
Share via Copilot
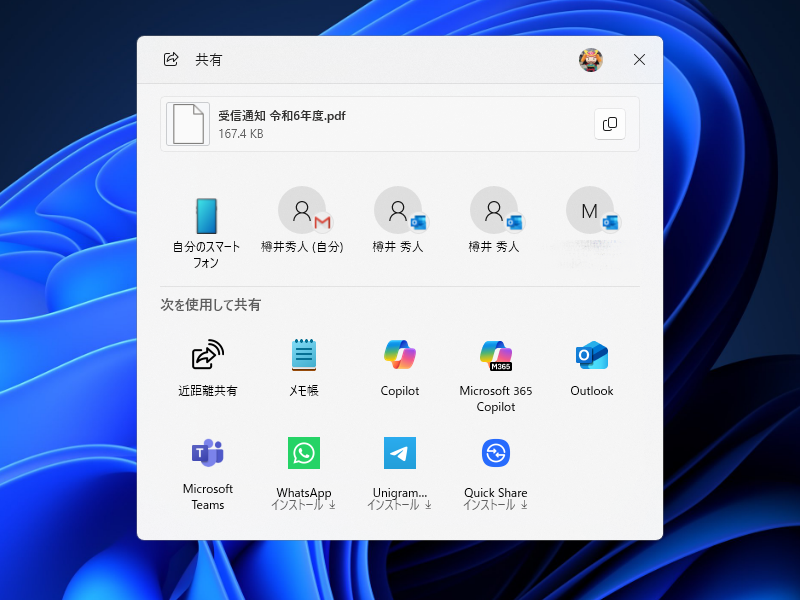tap(399, 357)
